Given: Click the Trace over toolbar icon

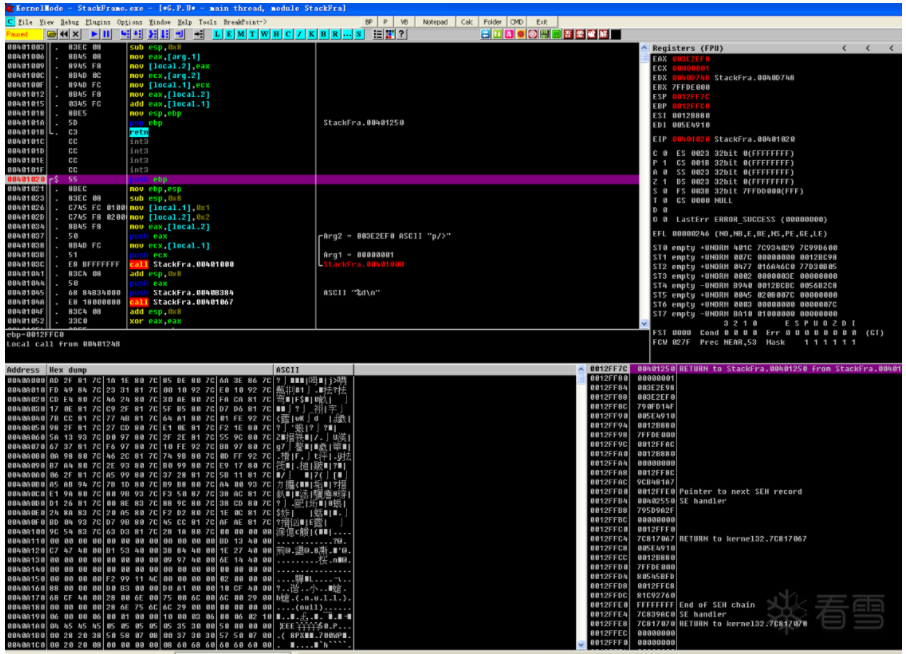Looking at the screenshot, I should click(x=165, y=35).
